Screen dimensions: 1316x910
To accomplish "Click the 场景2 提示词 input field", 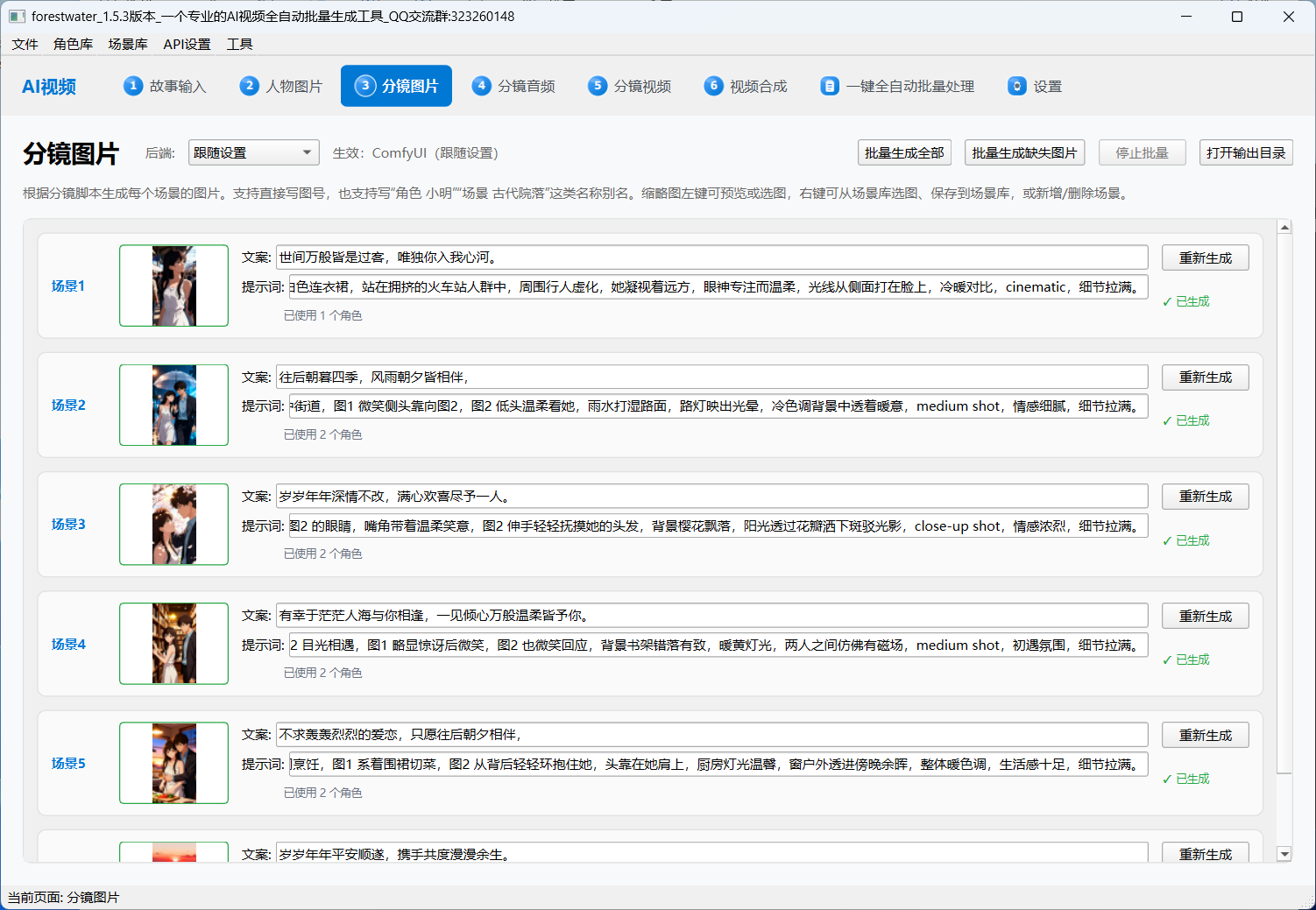I will pyautogui.click(x=718, y=406).
